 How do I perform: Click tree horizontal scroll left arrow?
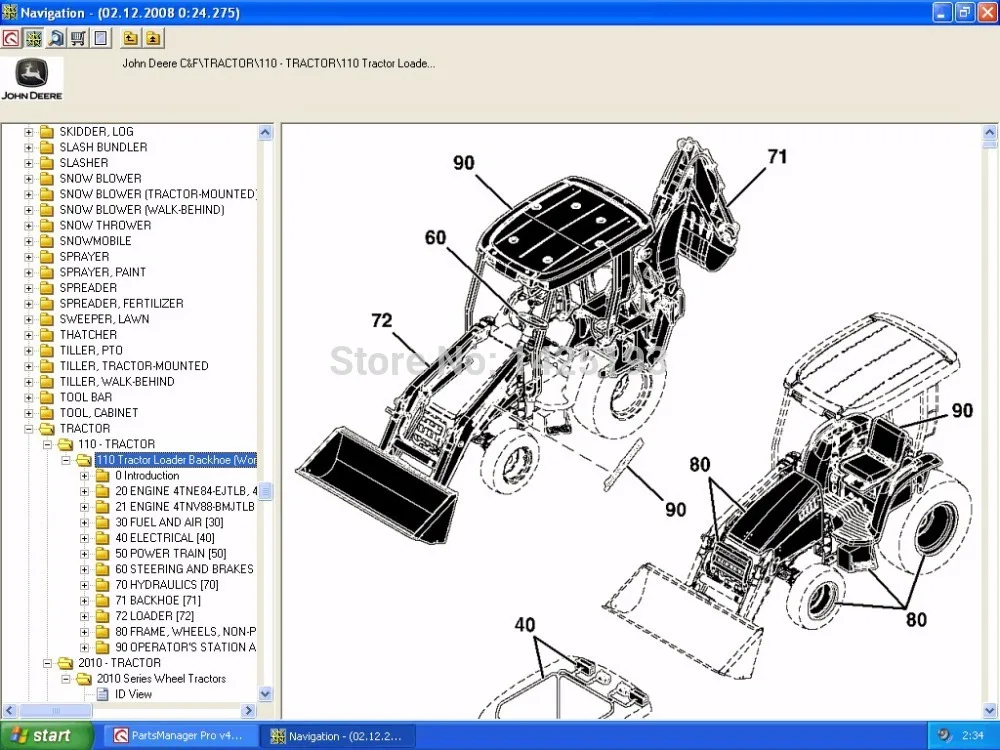[x=10, y=710]
